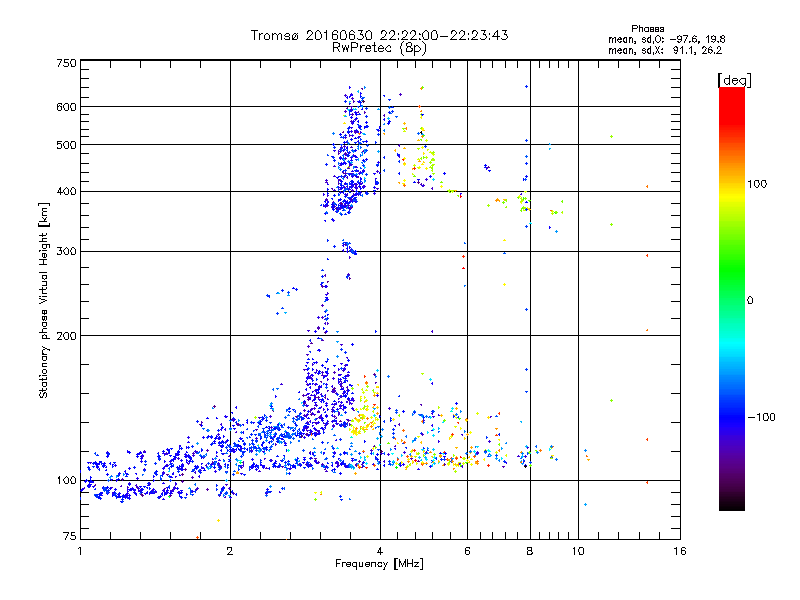Click the '[deg]' colorbar unit label
The image size is (800, 600).
pos(734,80)
